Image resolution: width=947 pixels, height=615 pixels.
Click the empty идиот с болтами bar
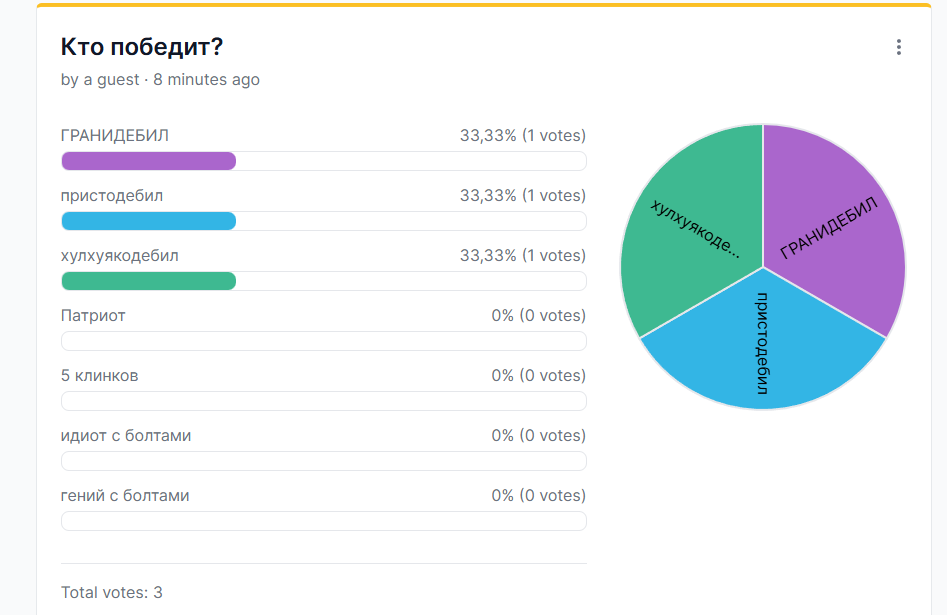[x=324, y=461]
